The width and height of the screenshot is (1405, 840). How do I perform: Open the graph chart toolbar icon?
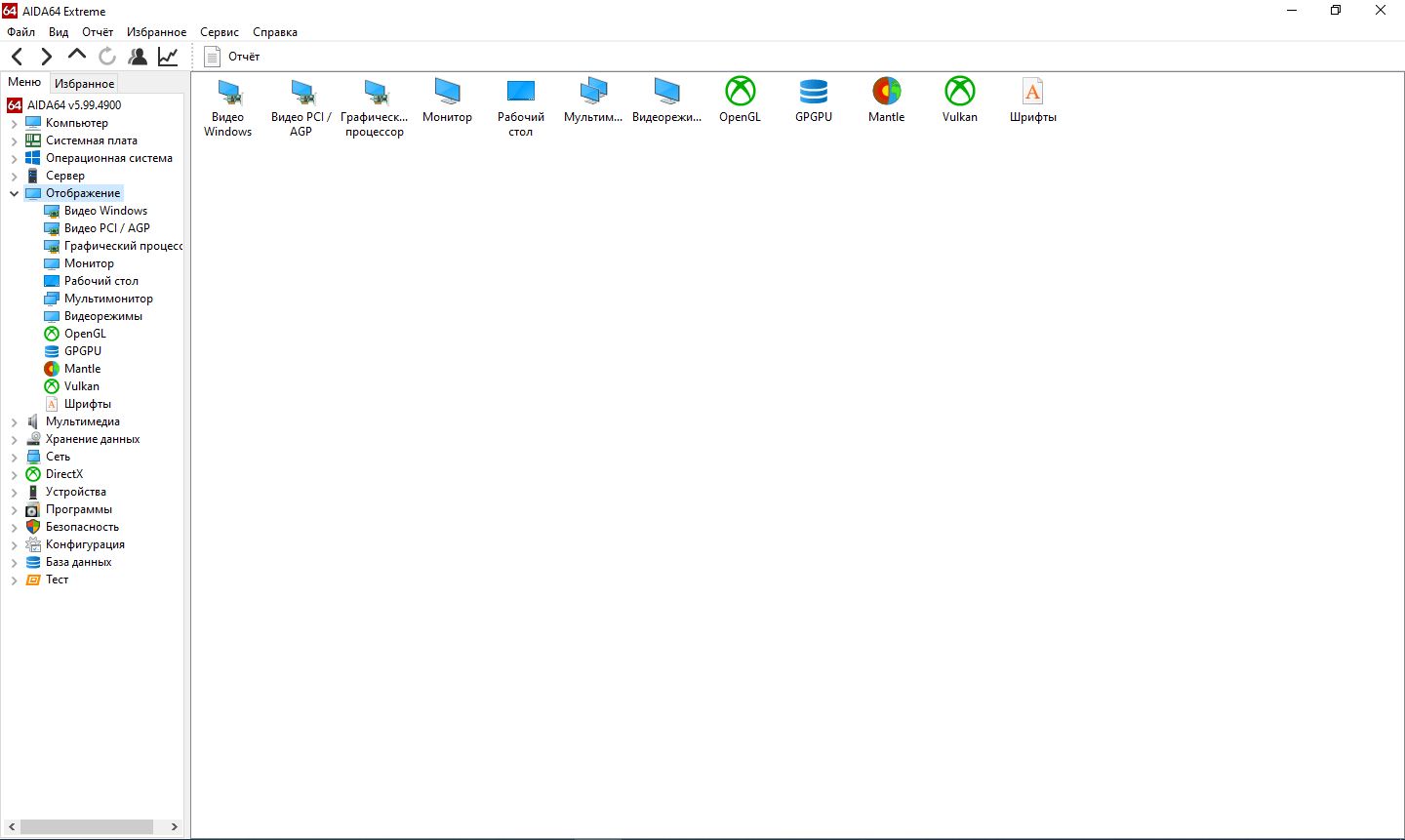168,57
